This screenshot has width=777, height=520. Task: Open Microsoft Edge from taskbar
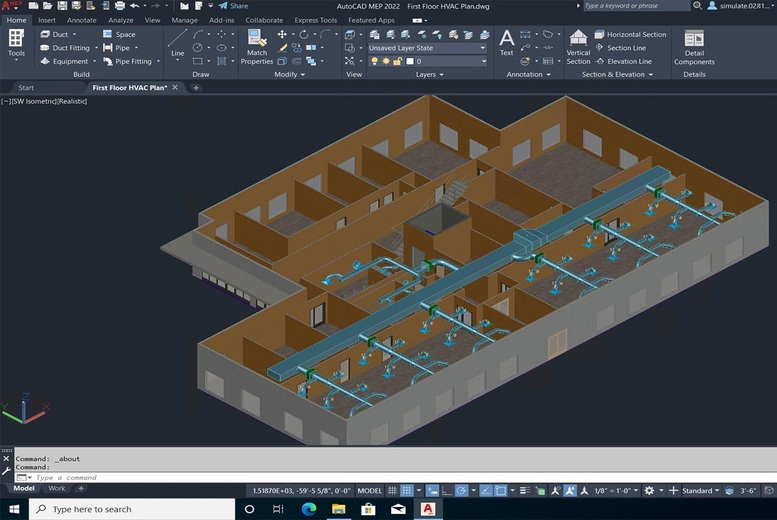tap(309, 509)
